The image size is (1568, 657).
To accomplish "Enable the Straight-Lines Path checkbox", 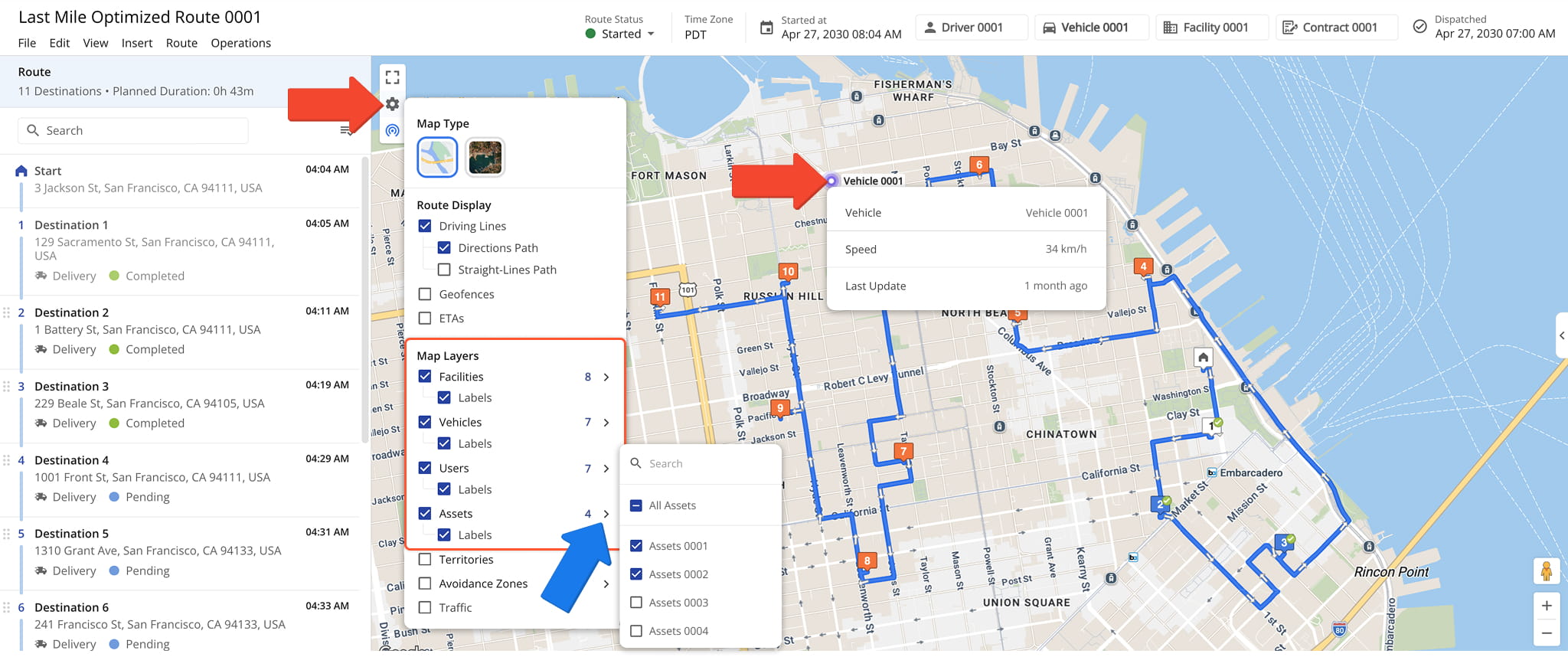I will 444,270.
